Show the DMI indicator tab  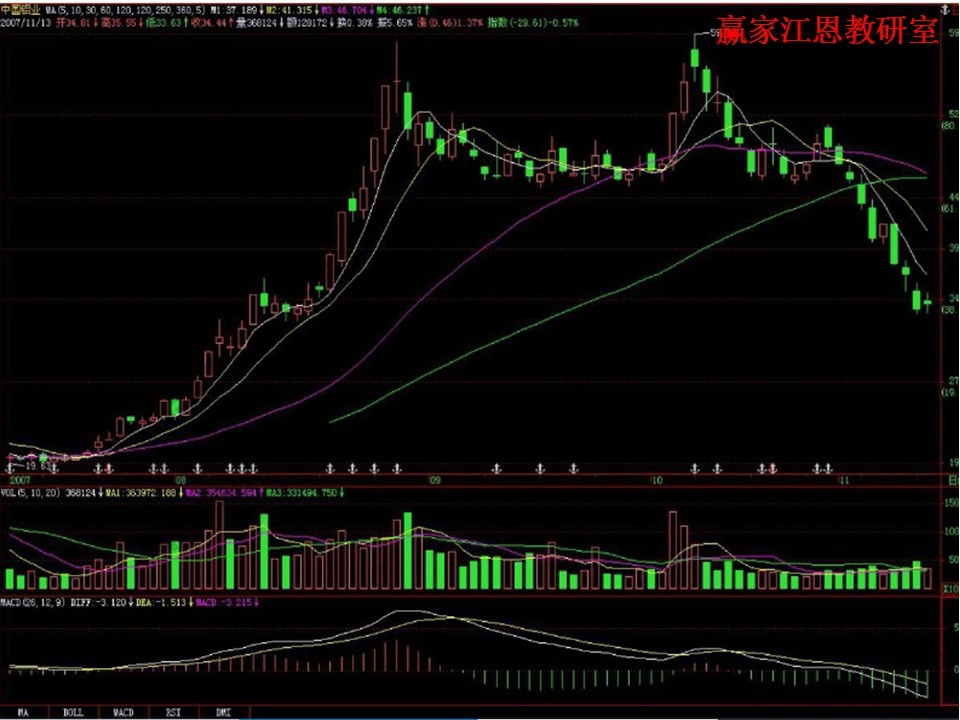pos(222,713)
